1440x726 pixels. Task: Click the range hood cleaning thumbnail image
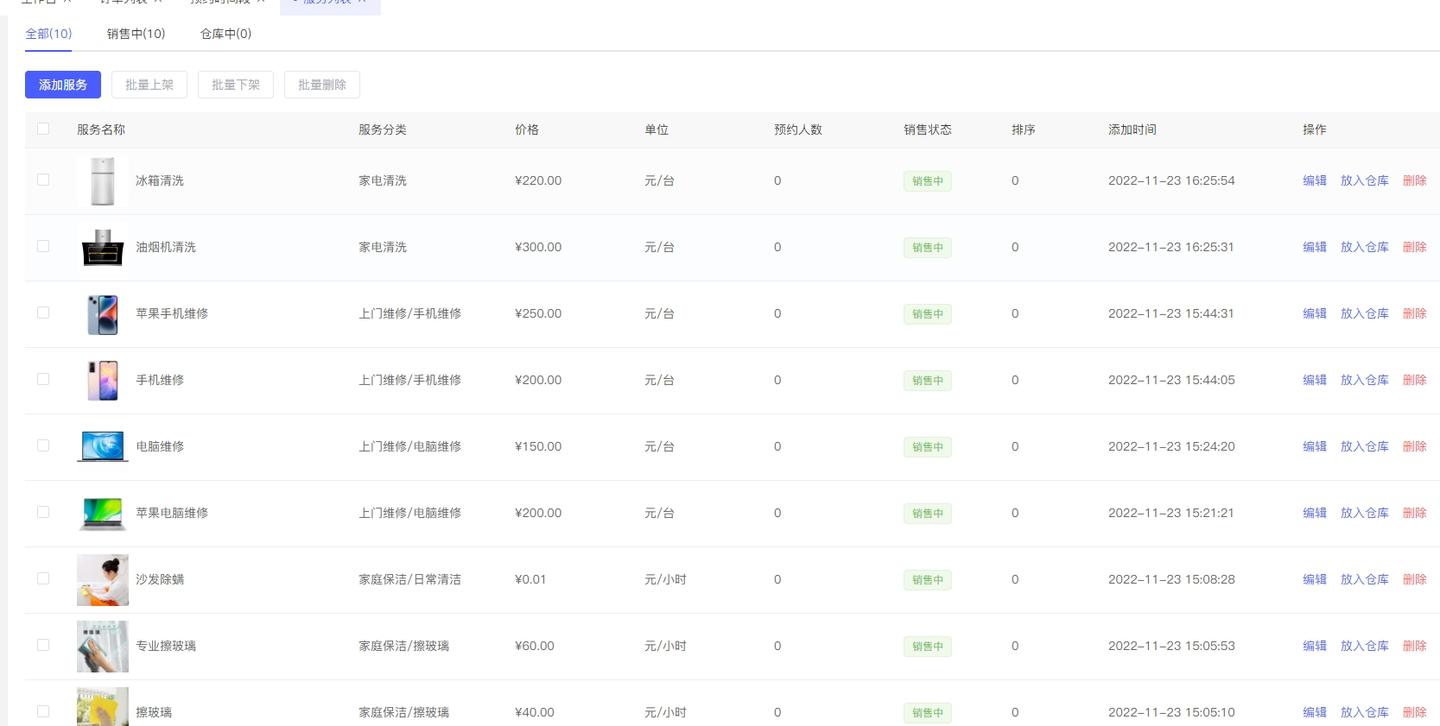(102, 247)
